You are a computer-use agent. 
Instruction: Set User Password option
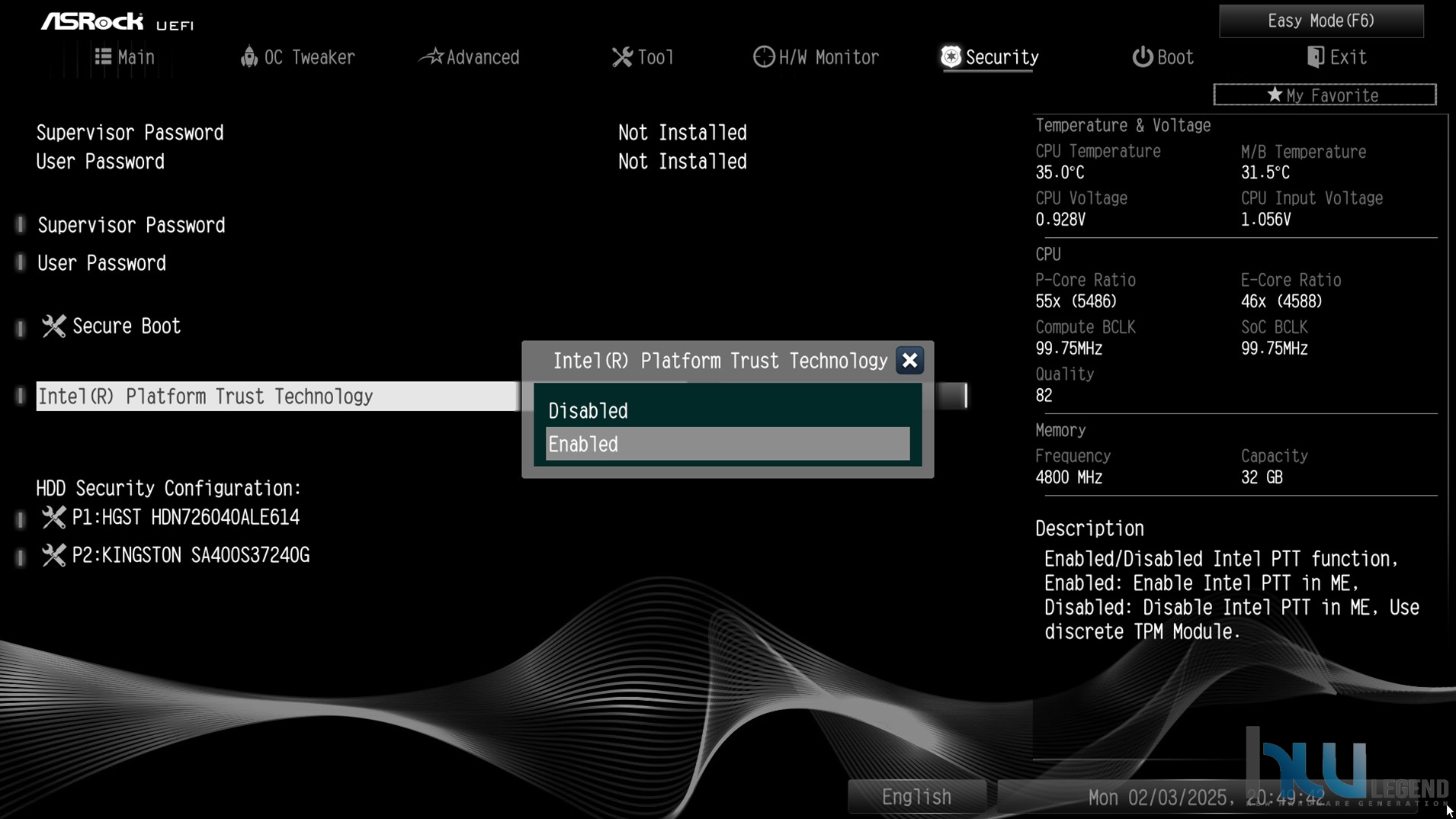101,263
